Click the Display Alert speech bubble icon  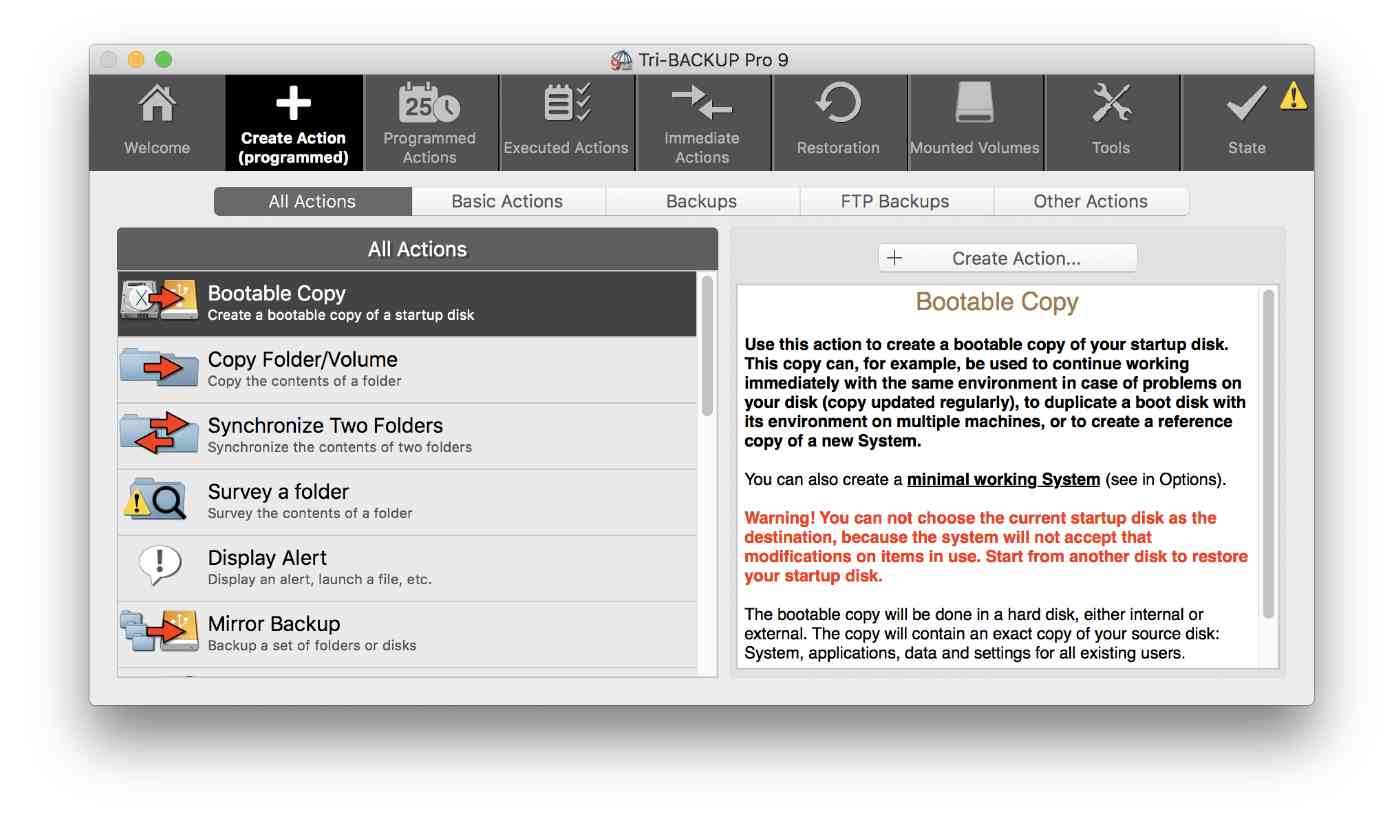pos(160,565)
